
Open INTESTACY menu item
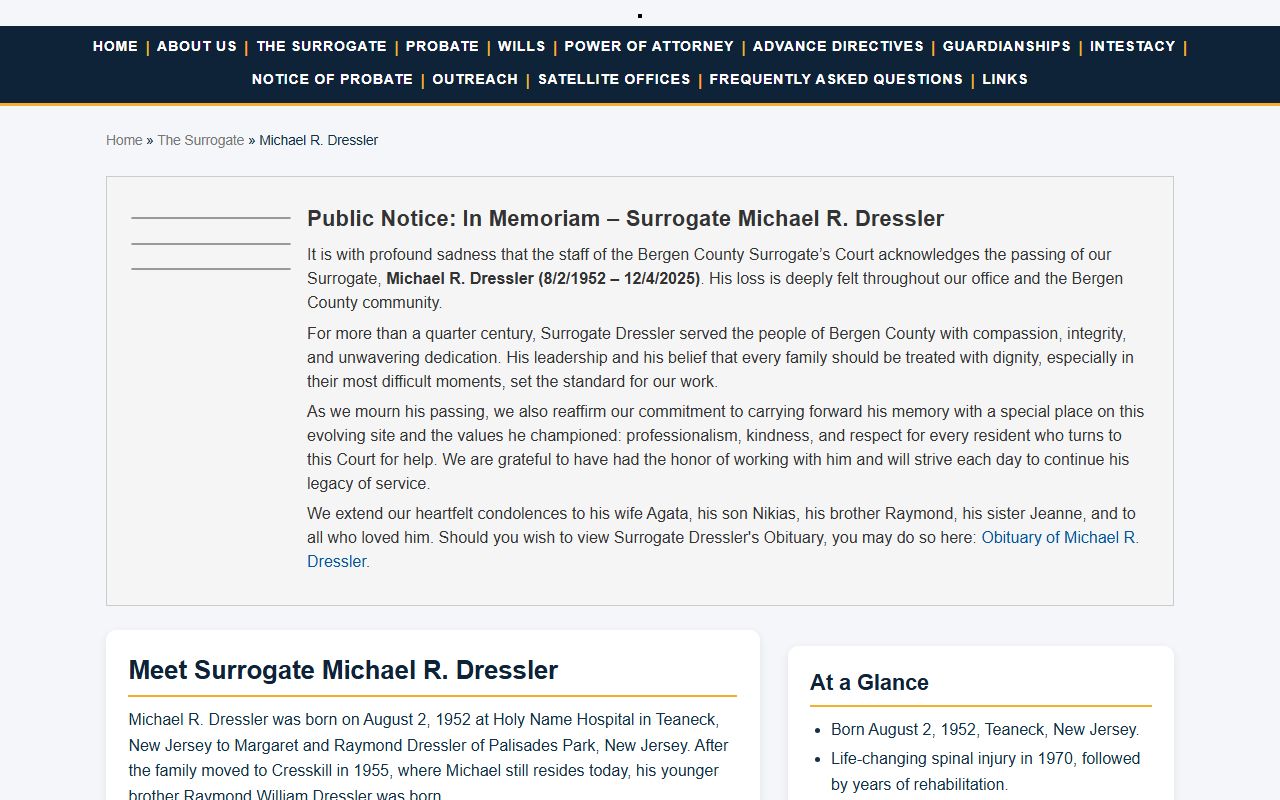1132,46
